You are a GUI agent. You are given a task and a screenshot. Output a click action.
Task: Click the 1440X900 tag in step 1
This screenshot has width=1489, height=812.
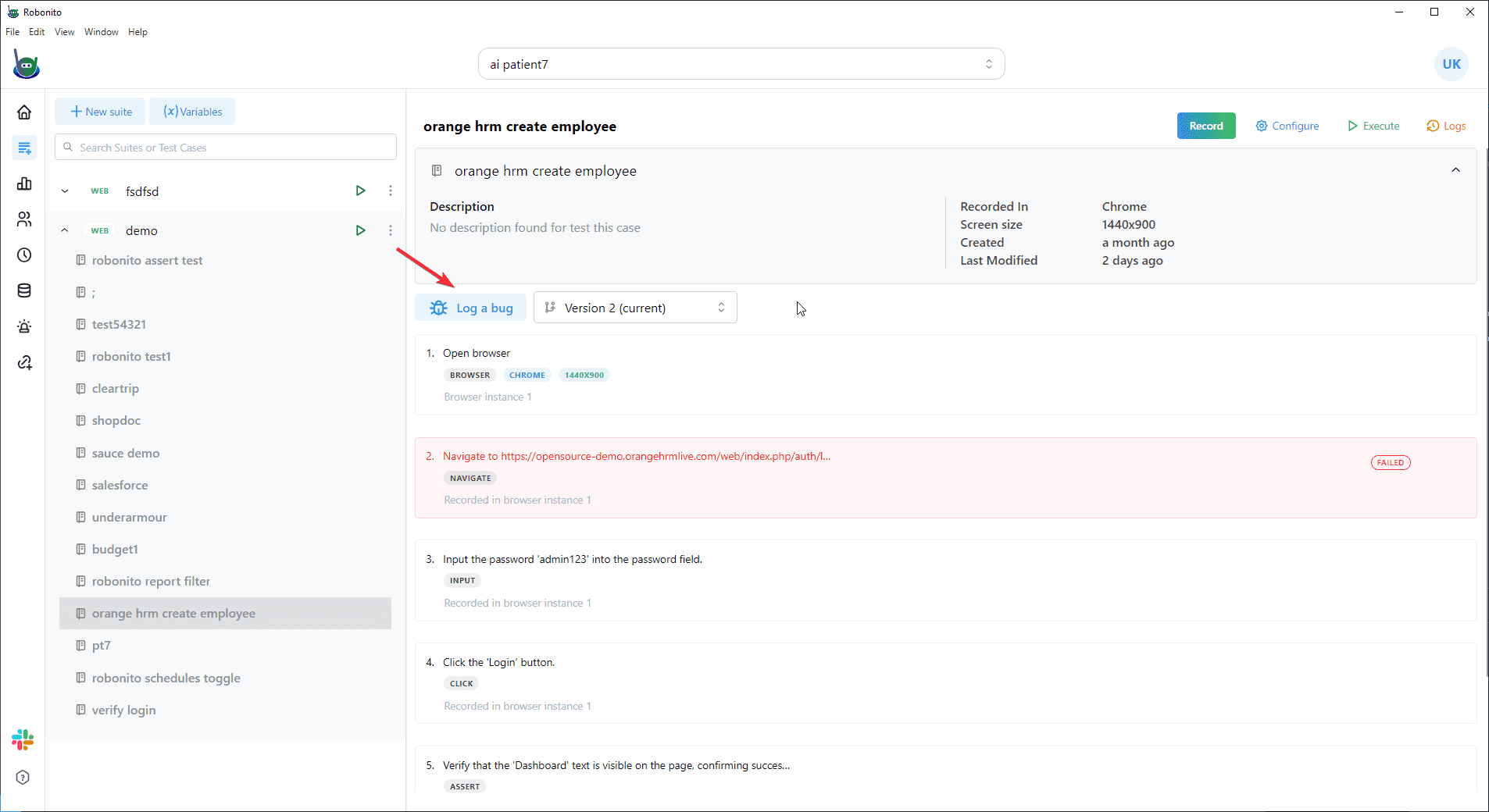click(584, 375)
